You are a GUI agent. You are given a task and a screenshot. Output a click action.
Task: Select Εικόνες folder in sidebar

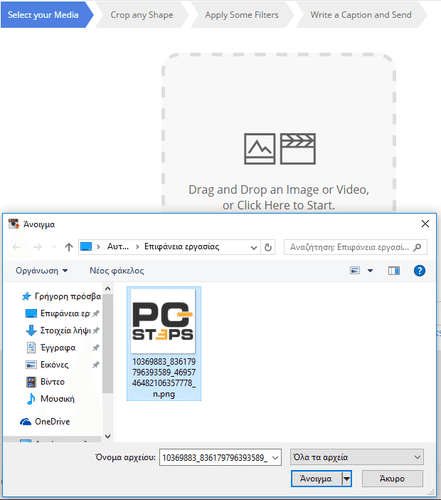click(62, 365)
